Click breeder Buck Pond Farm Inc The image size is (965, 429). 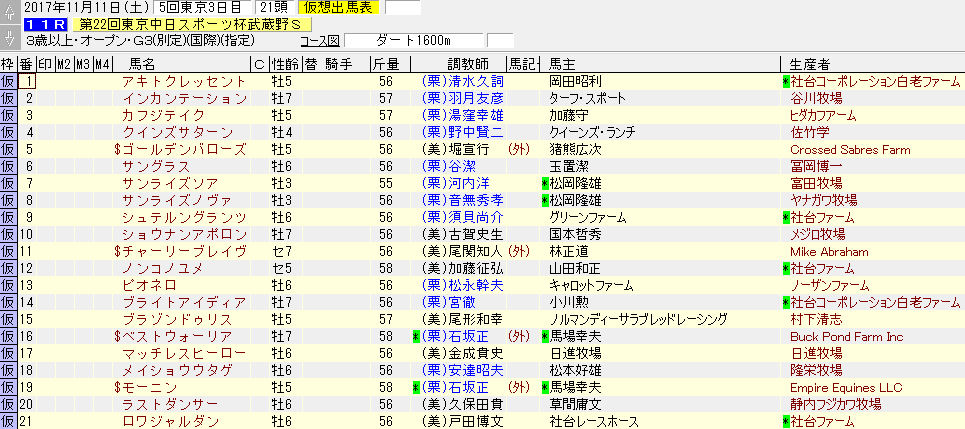click(x=846, y=337)
